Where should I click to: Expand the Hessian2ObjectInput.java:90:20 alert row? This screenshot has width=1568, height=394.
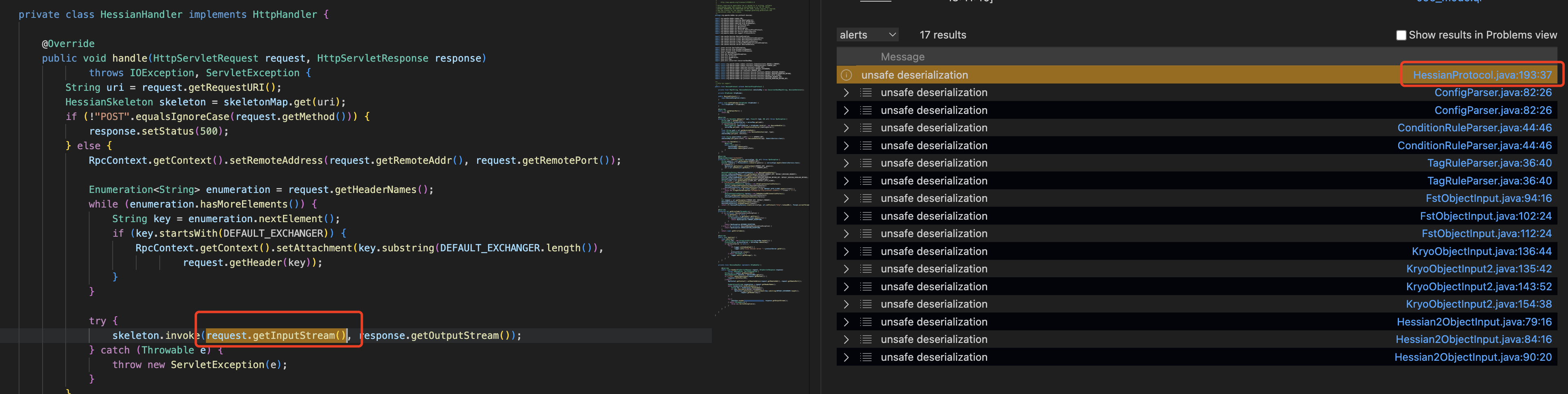coord(846,358)
